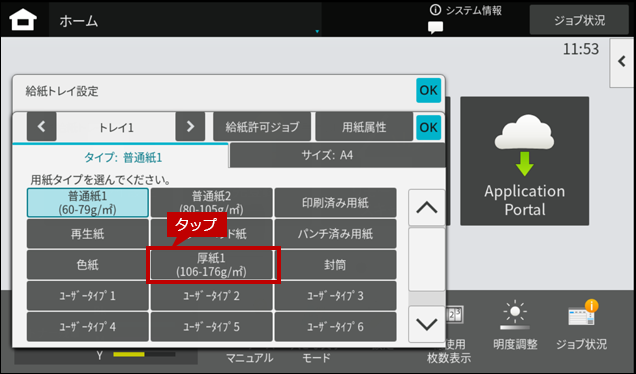Tap the Home house icon
The height and width of the screenshot is (374, 636).
tap(23, 20)
